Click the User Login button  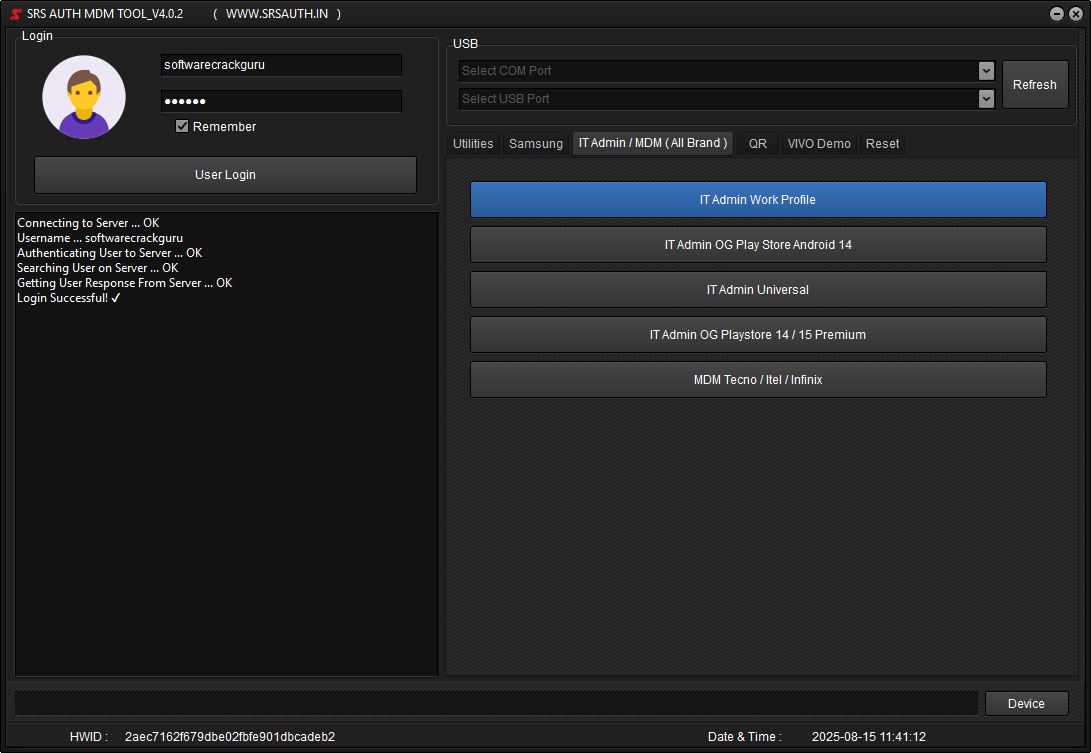(225, 175)
